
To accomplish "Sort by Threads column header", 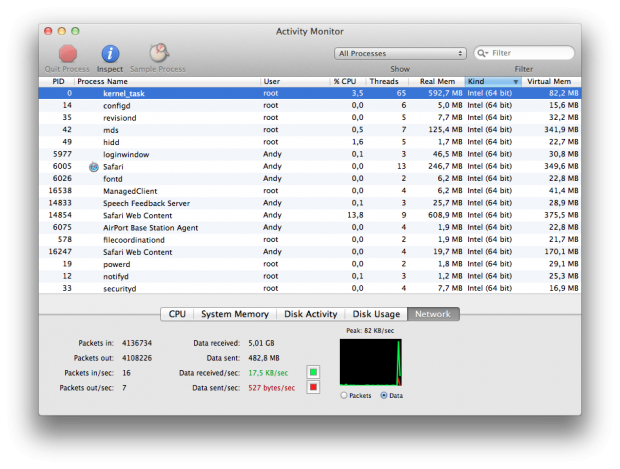I will (387, 81).
